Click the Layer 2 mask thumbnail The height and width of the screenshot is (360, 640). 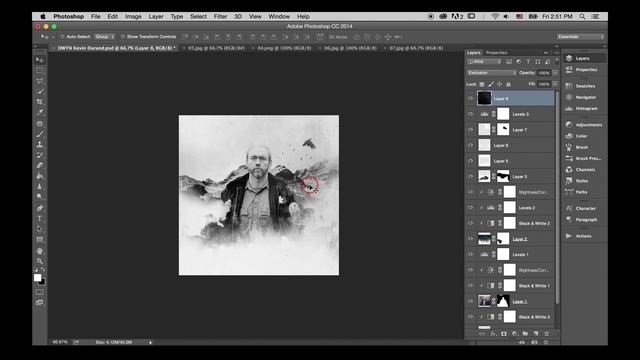(503, 239)
